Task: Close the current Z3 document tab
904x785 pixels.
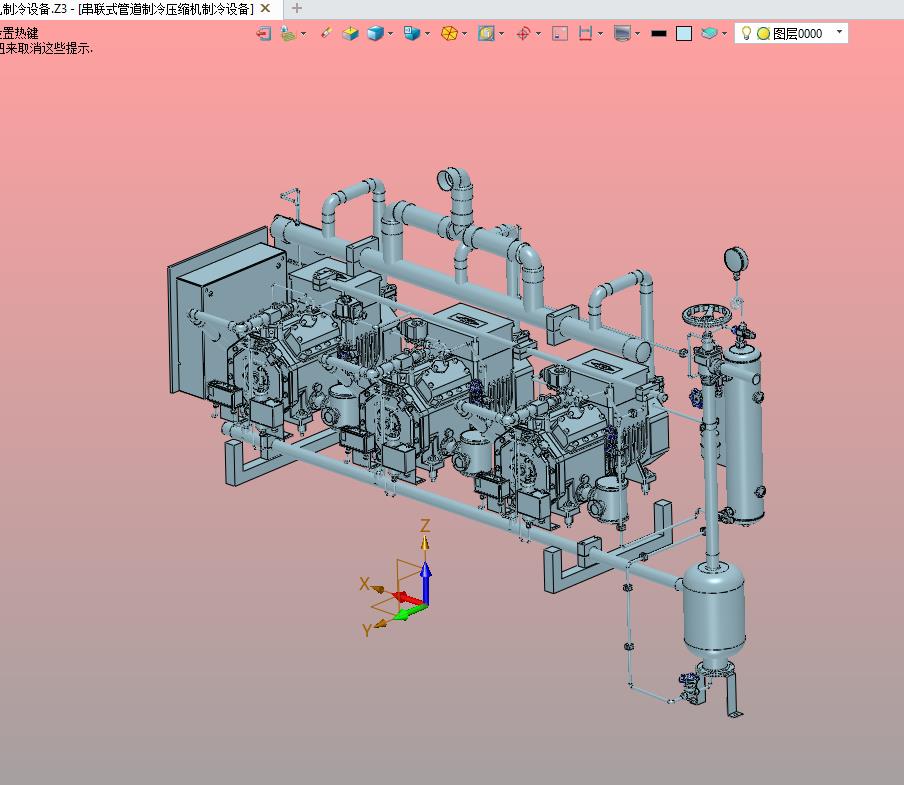Action: 265,9
